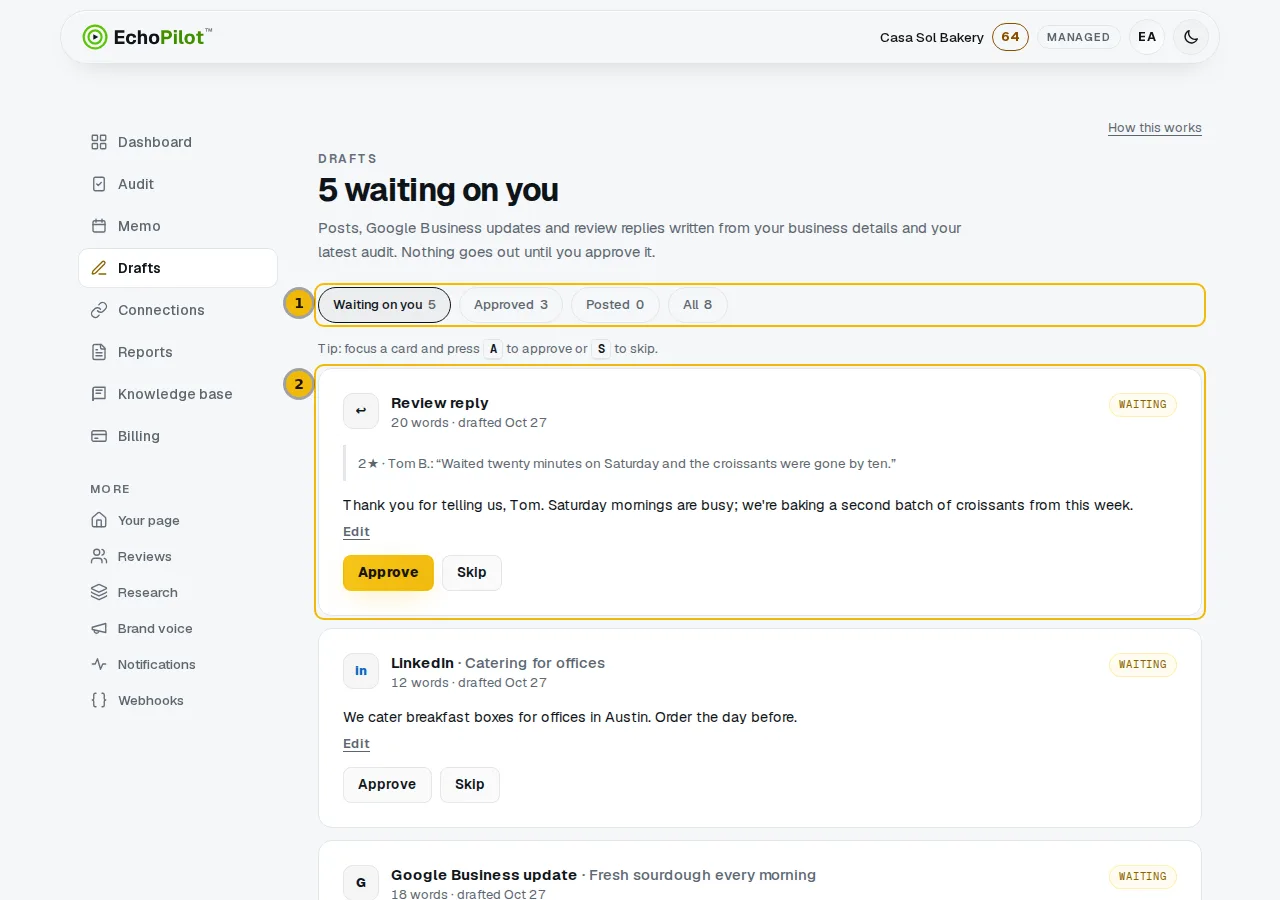
Task: Click the Reports document icon
Action: pyautogui.click(x=99, y=352)
